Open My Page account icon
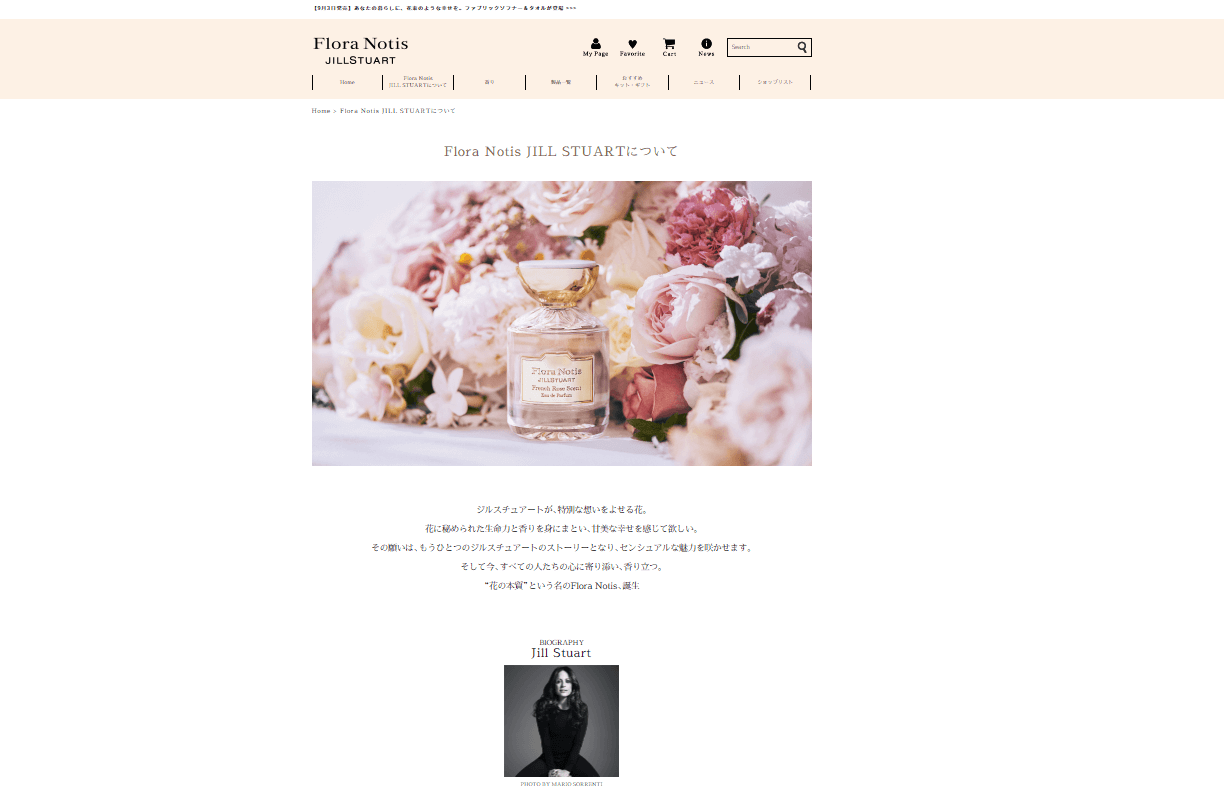 pos(595,47)
